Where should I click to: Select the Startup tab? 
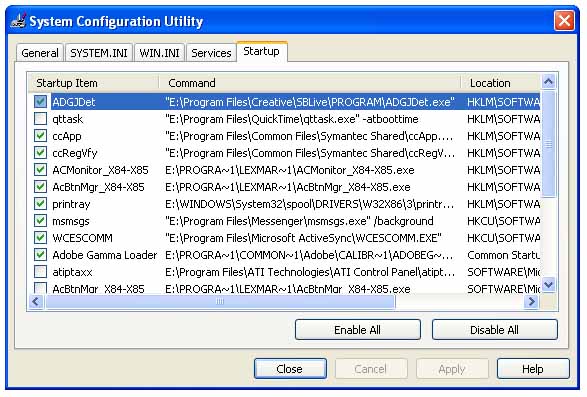pos(262,51)
